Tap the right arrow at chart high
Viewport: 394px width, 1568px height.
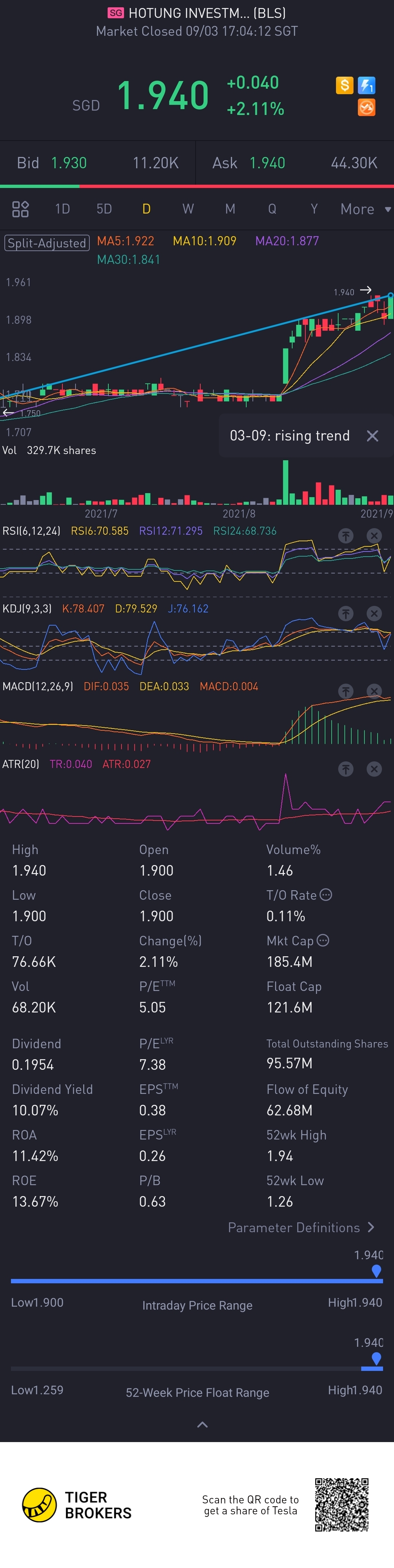tap(366, 290)
